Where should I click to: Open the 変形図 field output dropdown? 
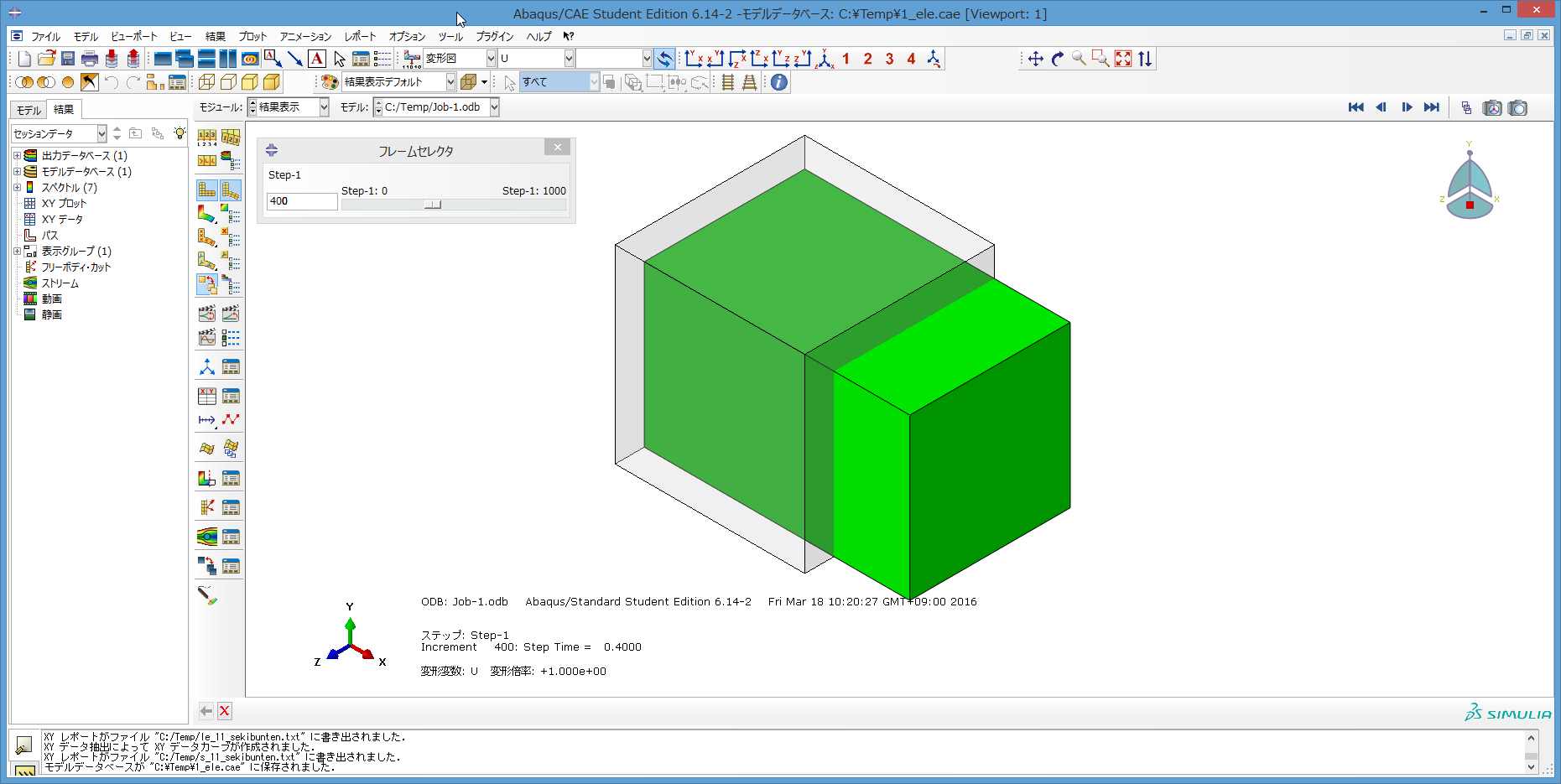(x=491, y=59)
